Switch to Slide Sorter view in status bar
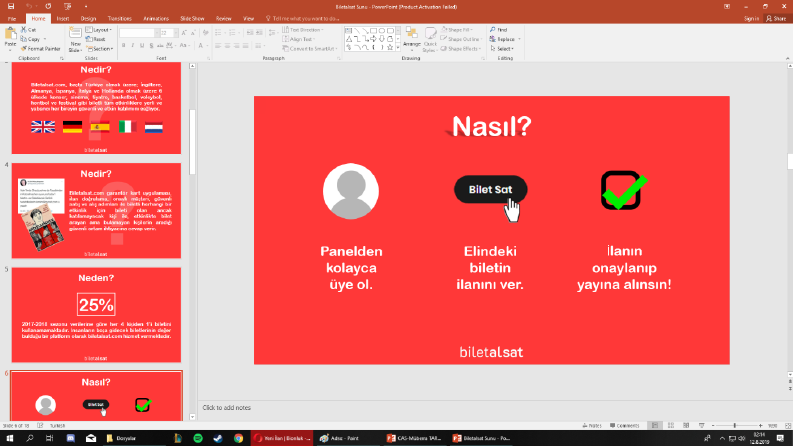This screenshot has width=793, height=446. coord(671,426)
